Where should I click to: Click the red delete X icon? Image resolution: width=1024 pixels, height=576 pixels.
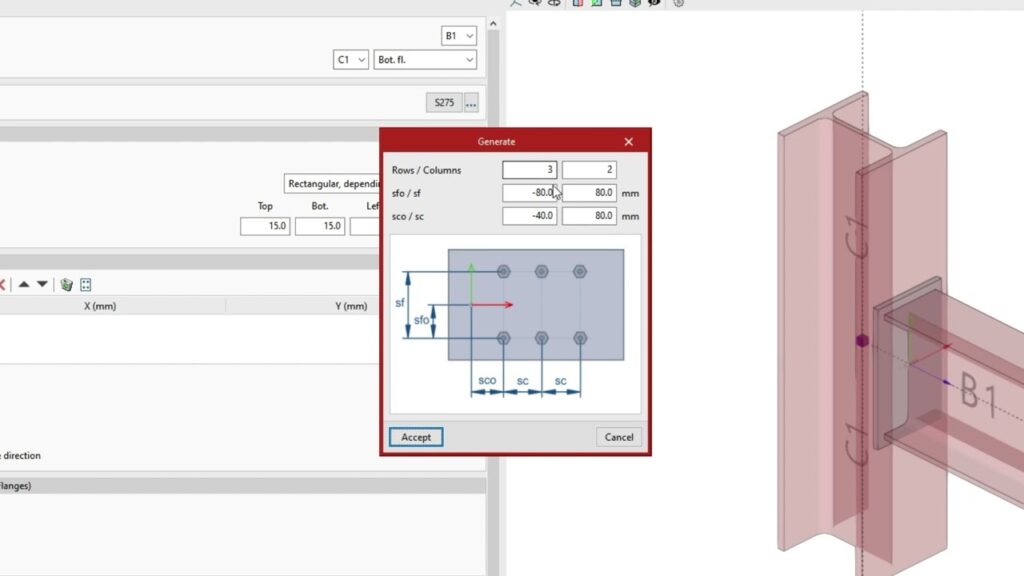[3, 285]
